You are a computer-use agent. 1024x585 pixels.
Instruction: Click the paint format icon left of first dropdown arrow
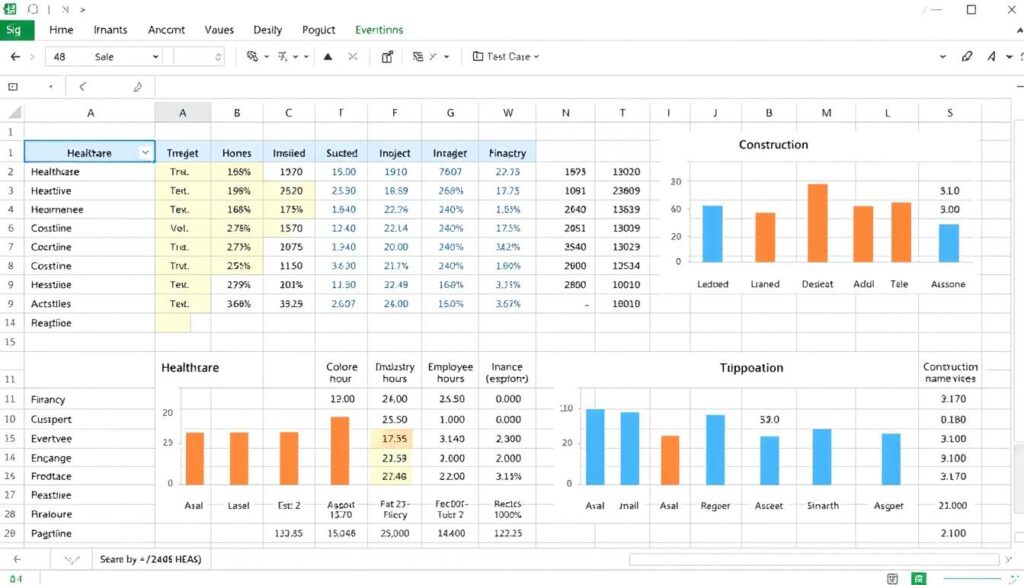[x=252, y=57]
